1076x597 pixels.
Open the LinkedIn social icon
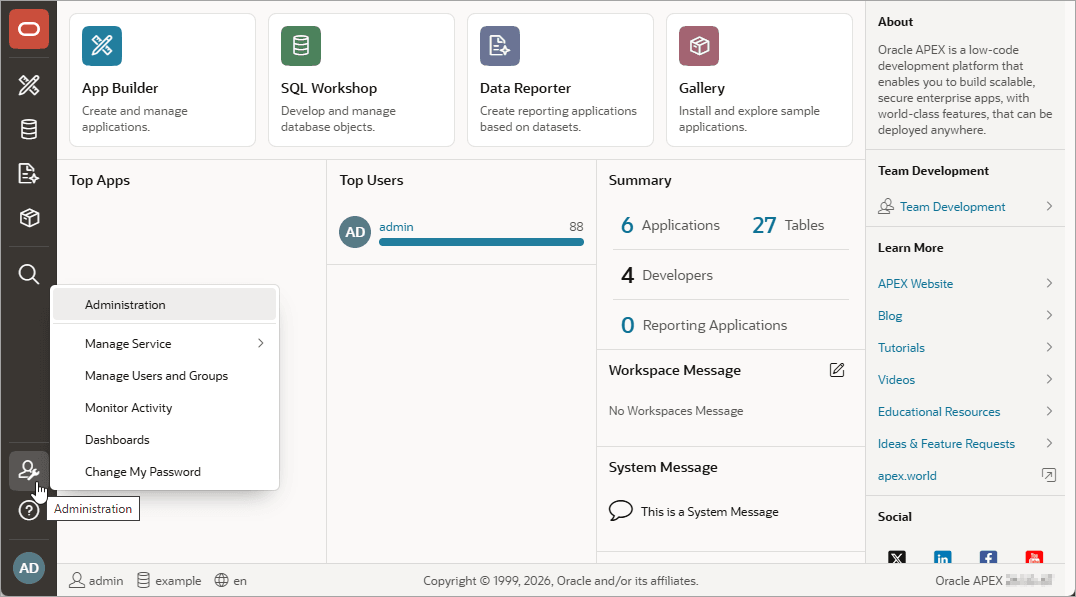[943, 557]
